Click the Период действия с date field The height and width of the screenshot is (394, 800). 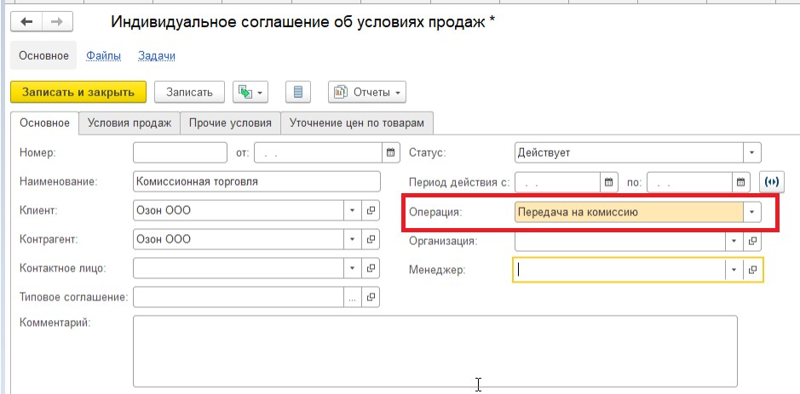click(558, 182)
